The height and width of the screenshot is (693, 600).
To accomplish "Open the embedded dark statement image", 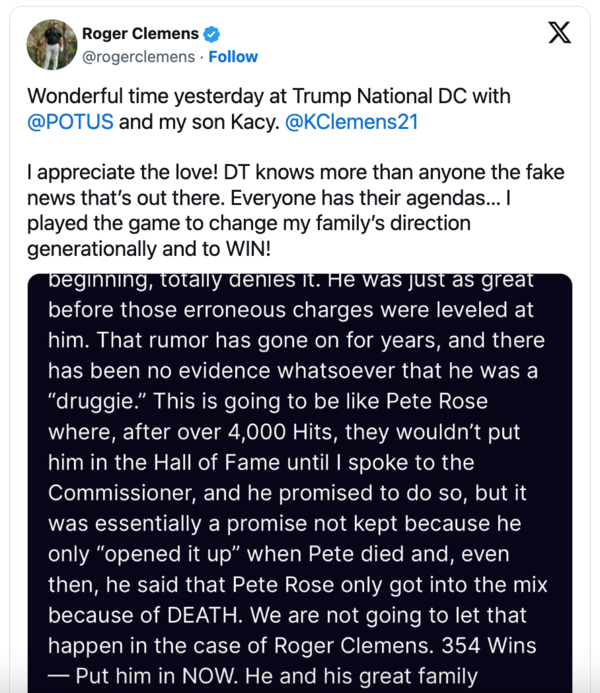I will (300, 480).
